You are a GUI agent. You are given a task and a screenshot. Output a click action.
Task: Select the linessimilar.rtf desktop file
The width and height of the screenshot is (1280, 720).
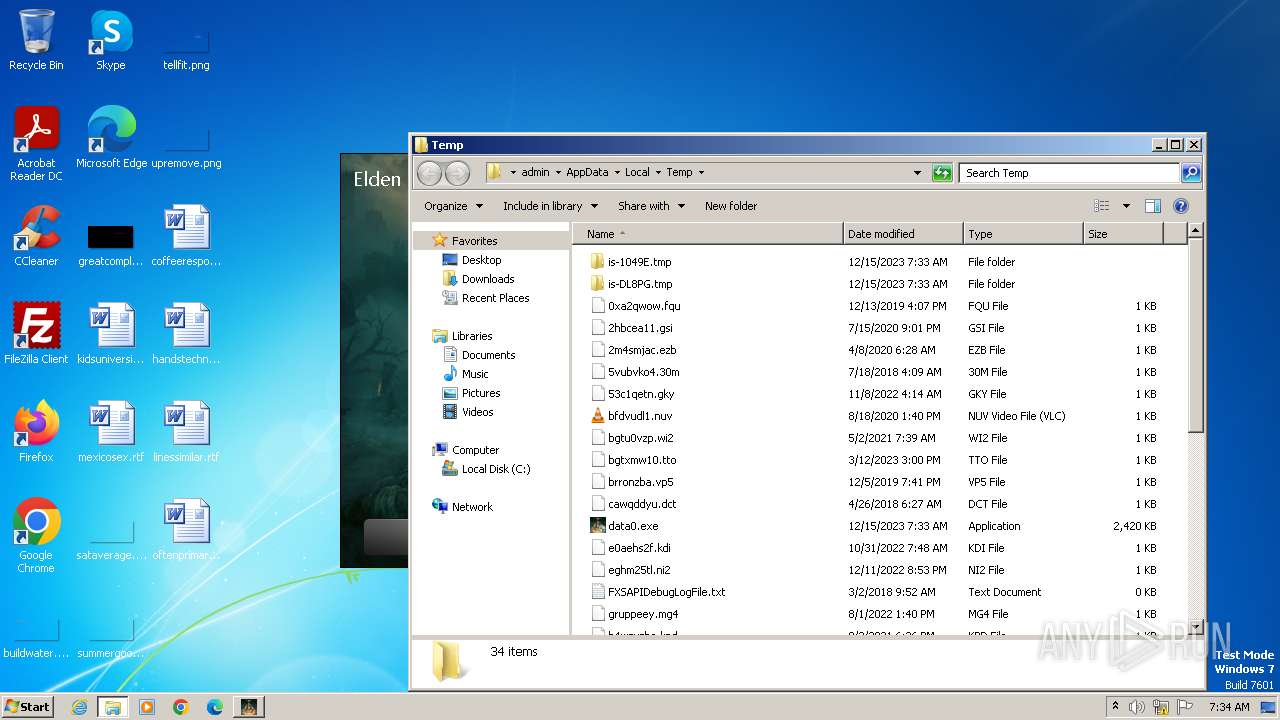(x=186, y=432)
